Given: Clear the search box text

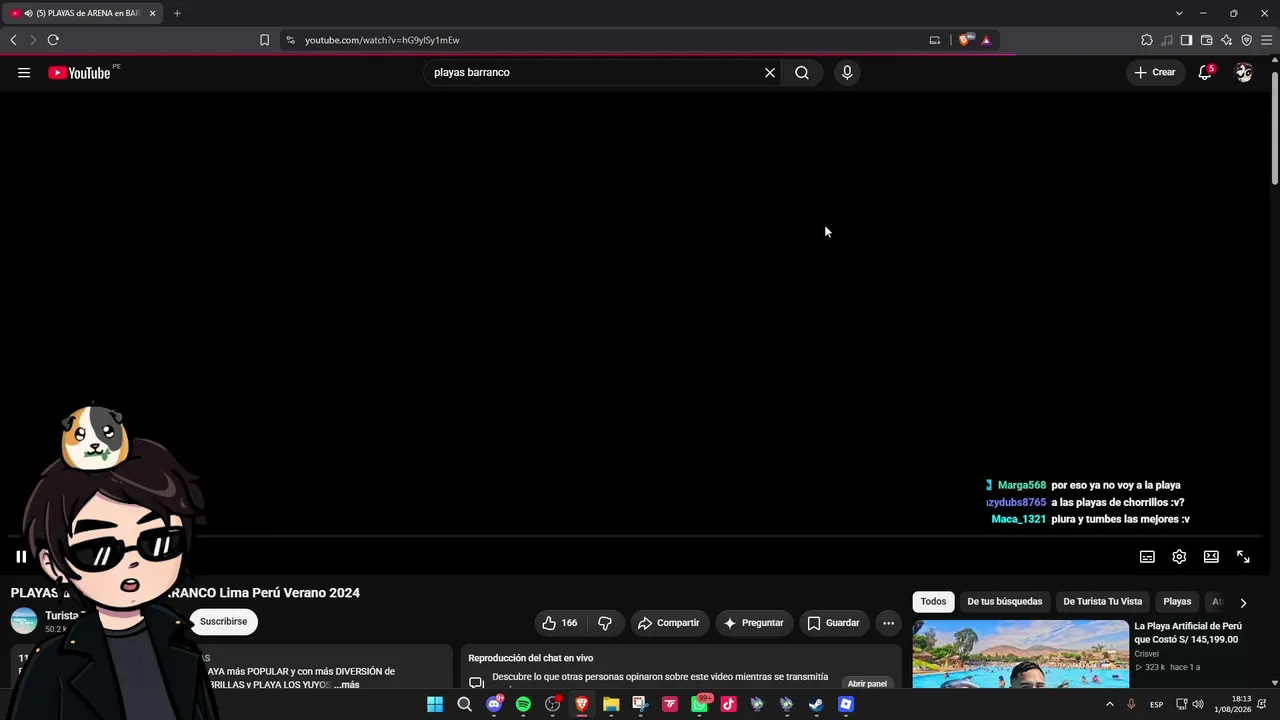Looking at the screenshot, I should [770, 73].
